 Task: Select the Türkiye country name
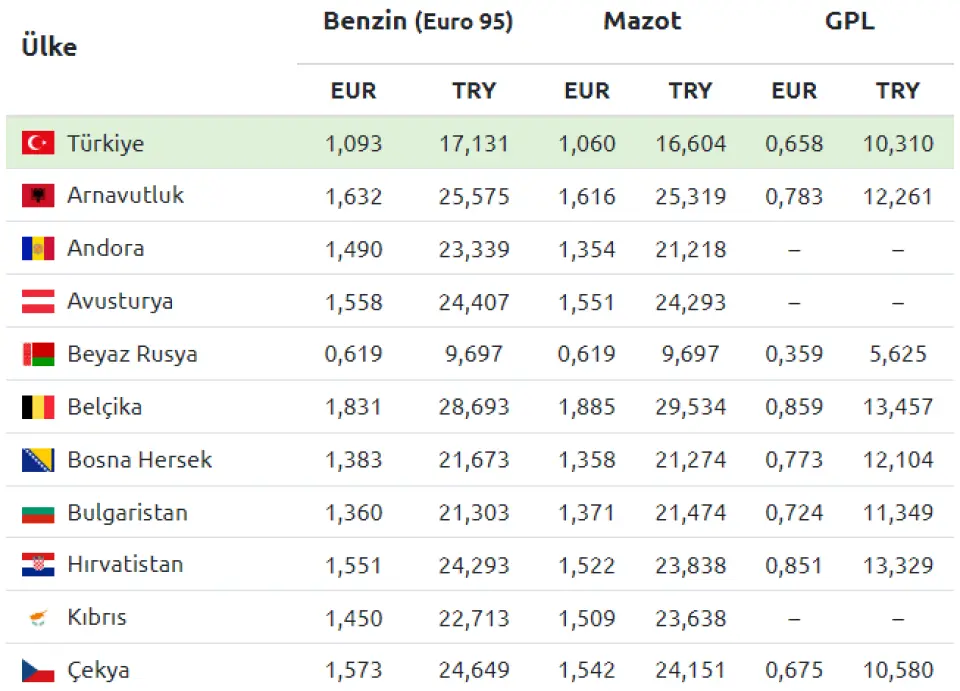(105, 143)
